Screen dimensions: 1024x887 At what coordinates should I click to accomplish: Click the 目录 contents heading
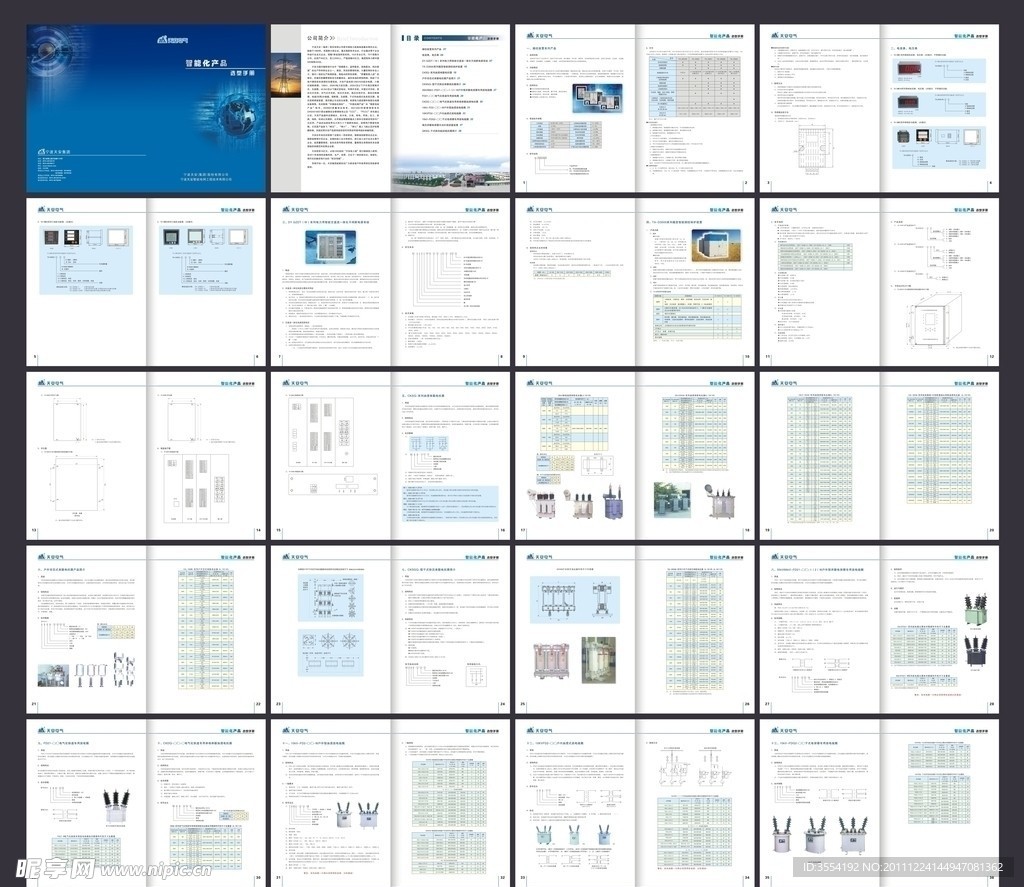(x=410, y=37)
